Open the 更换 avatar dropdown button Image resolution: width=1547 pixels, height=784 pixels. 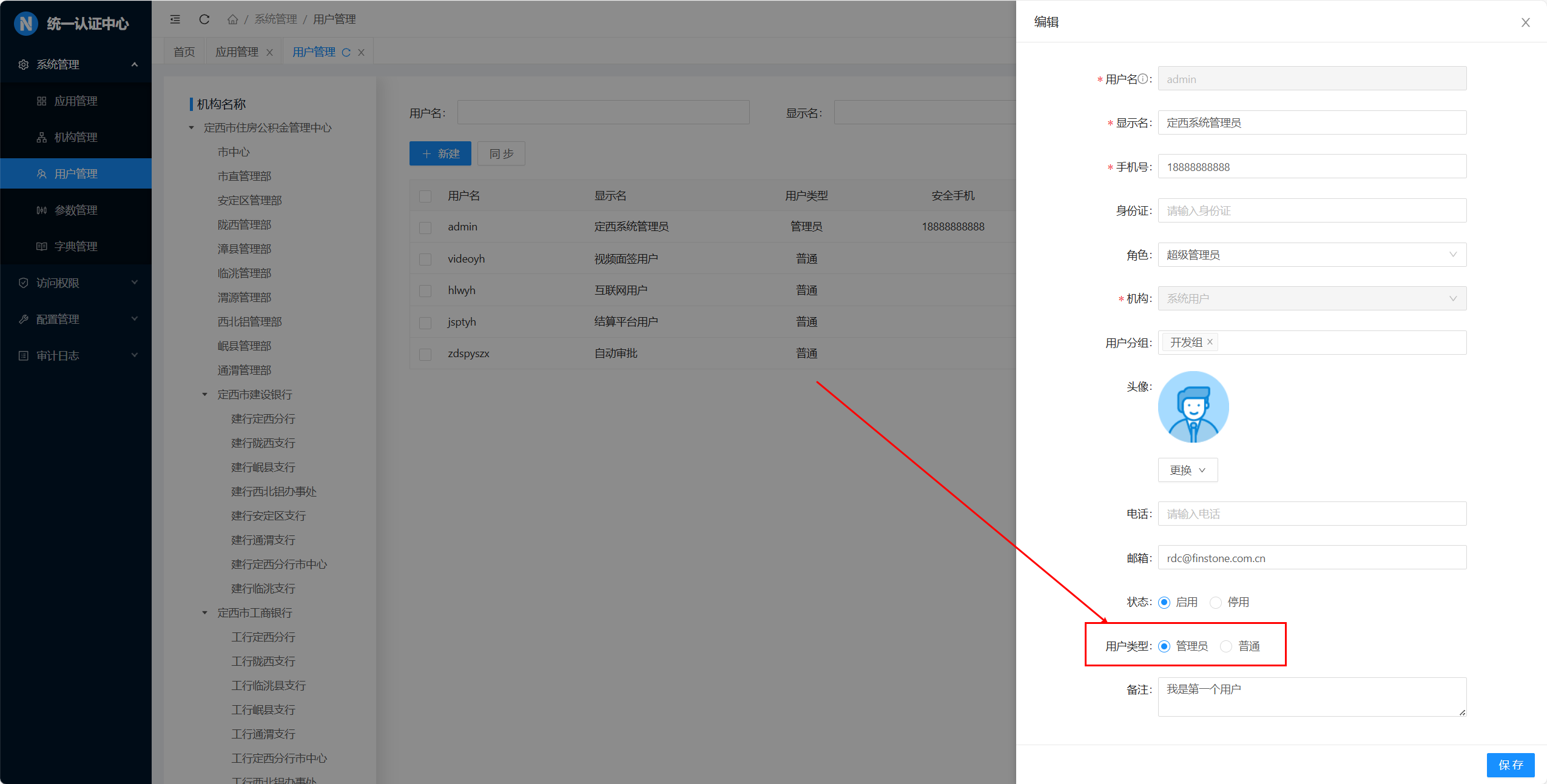[1187, 470]
